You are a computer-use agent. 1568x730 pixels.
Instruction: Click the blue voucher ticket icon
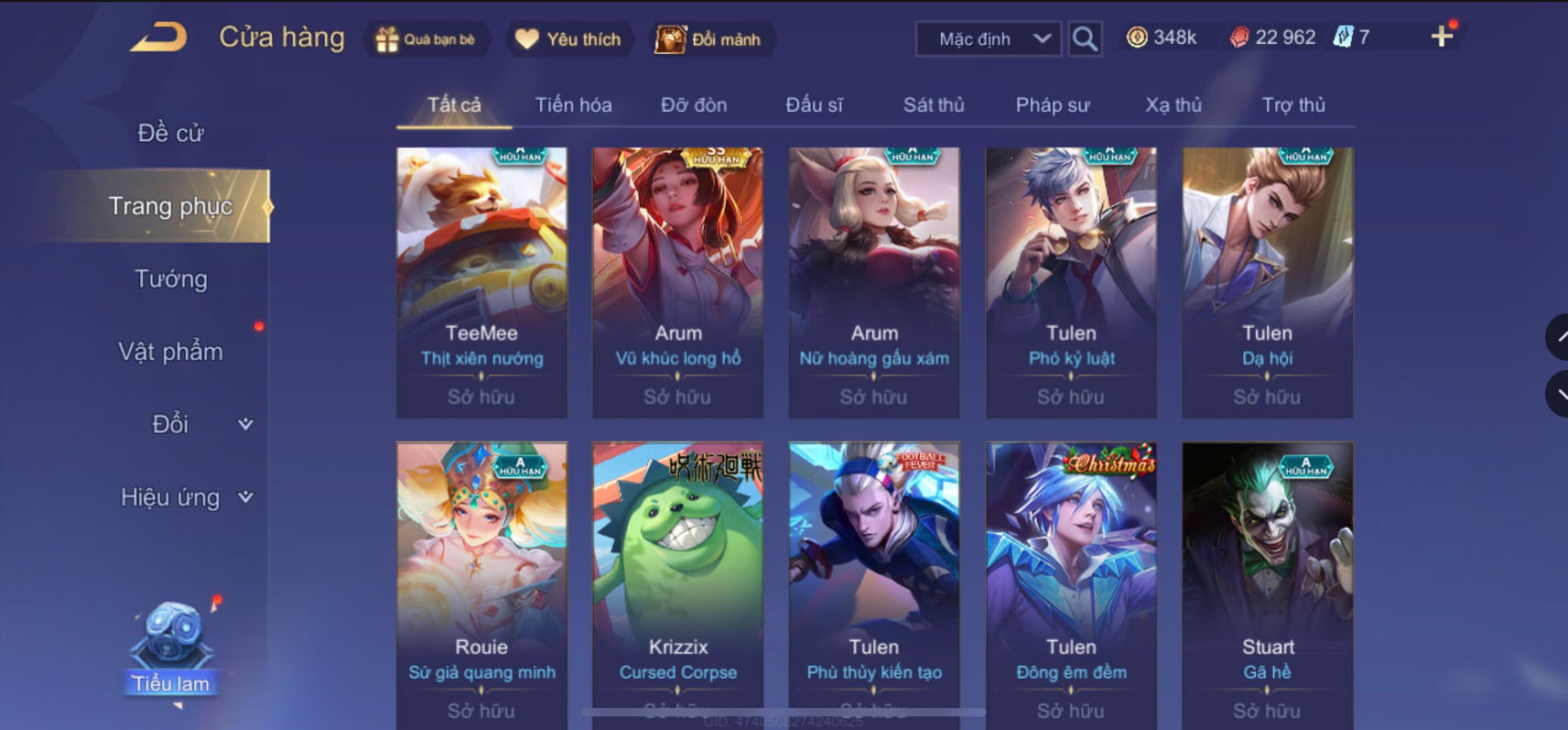(1343, 38)
